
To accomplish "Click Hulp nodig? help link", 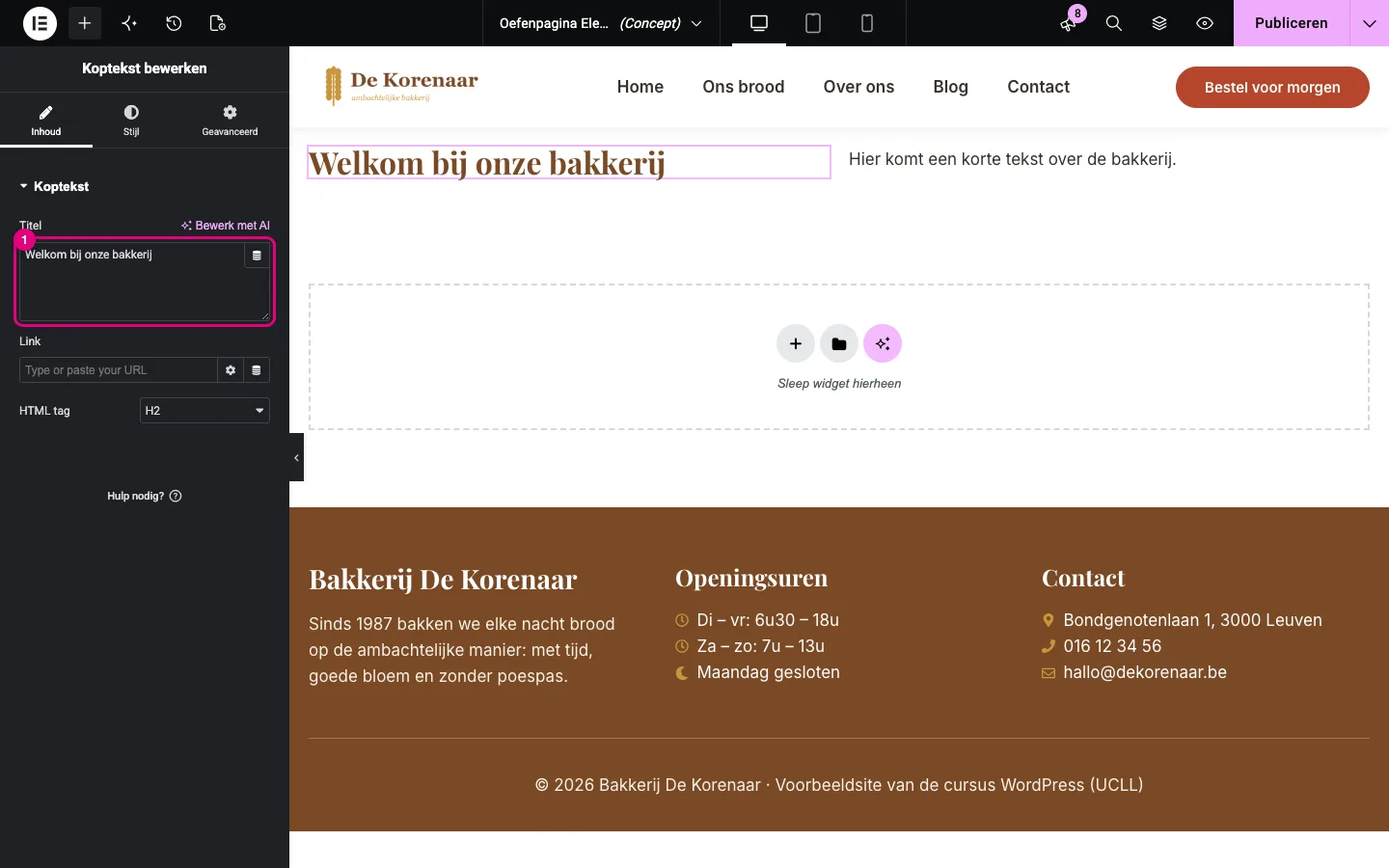I will point(145,496).
